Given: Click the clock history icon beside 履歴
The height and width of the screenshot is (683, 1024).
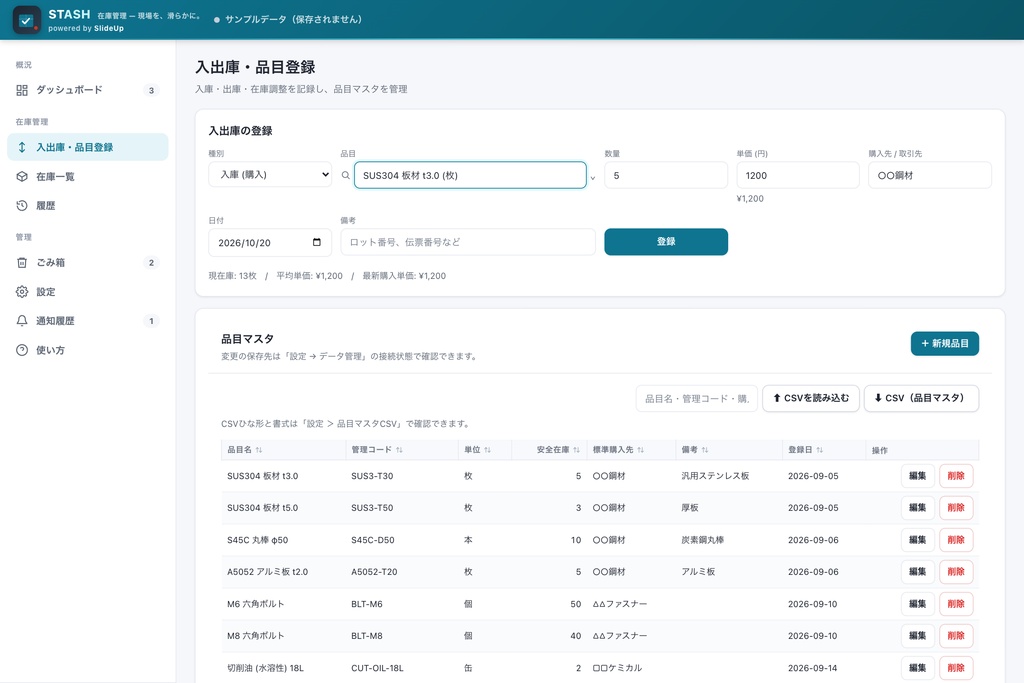Looking at the screenshot, I should tap(22, 206).
